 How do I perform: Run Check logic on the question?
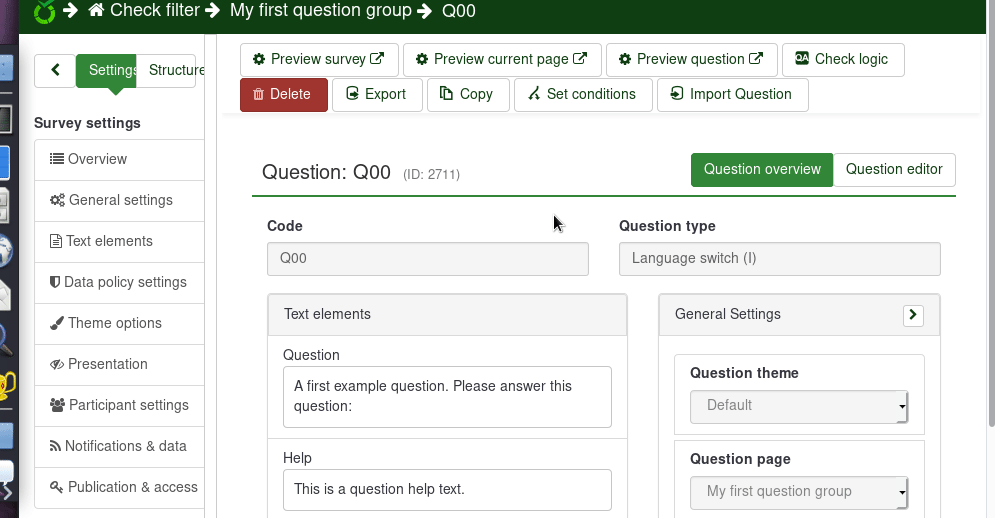[x=842, y=59]
